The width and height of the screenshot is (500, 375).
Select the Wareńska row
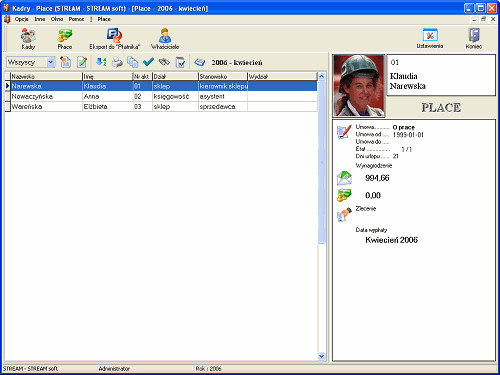[x=161, y=107]
